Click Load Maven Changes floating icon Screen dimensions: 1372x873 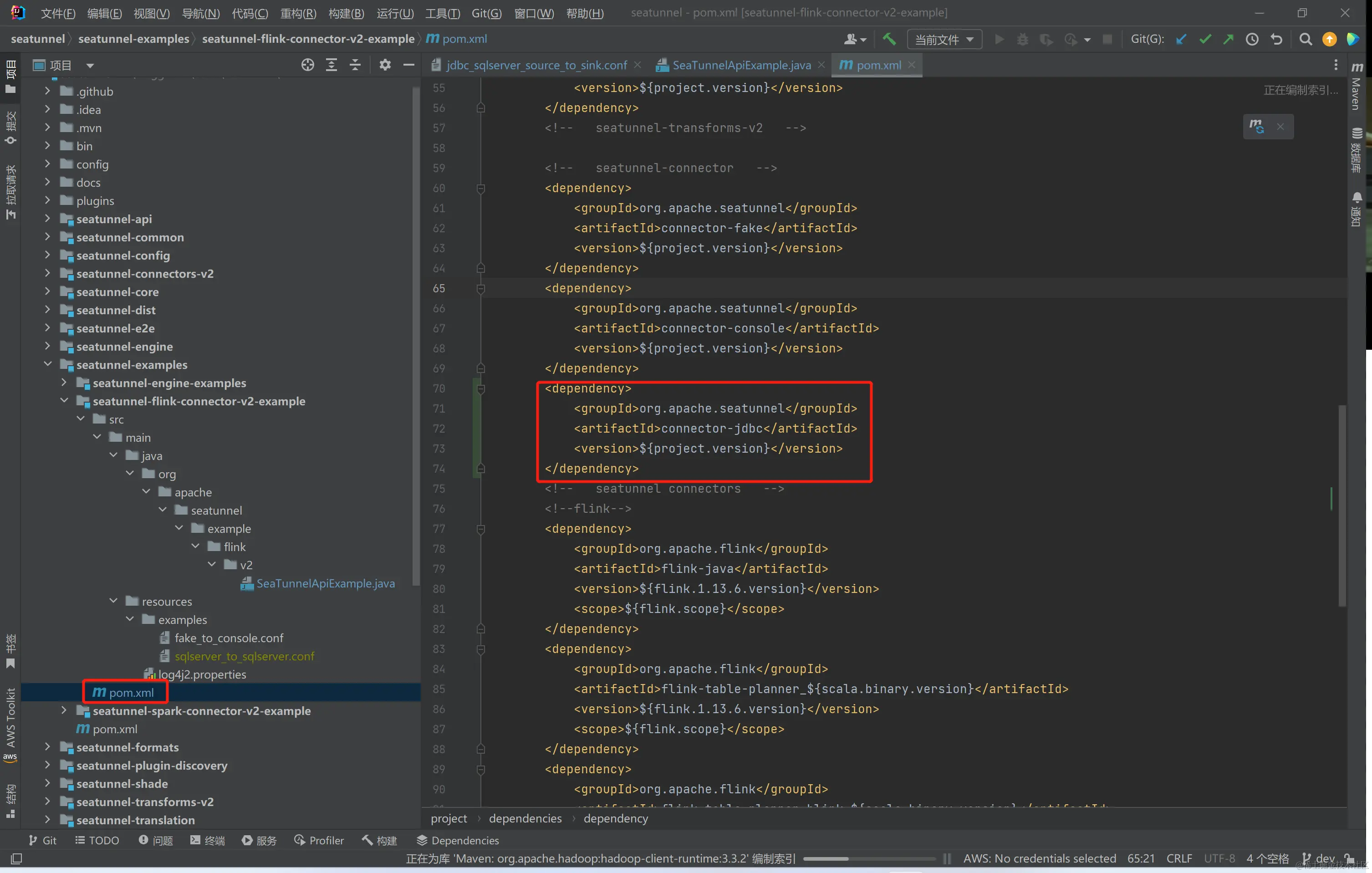tap(1256, 127)
